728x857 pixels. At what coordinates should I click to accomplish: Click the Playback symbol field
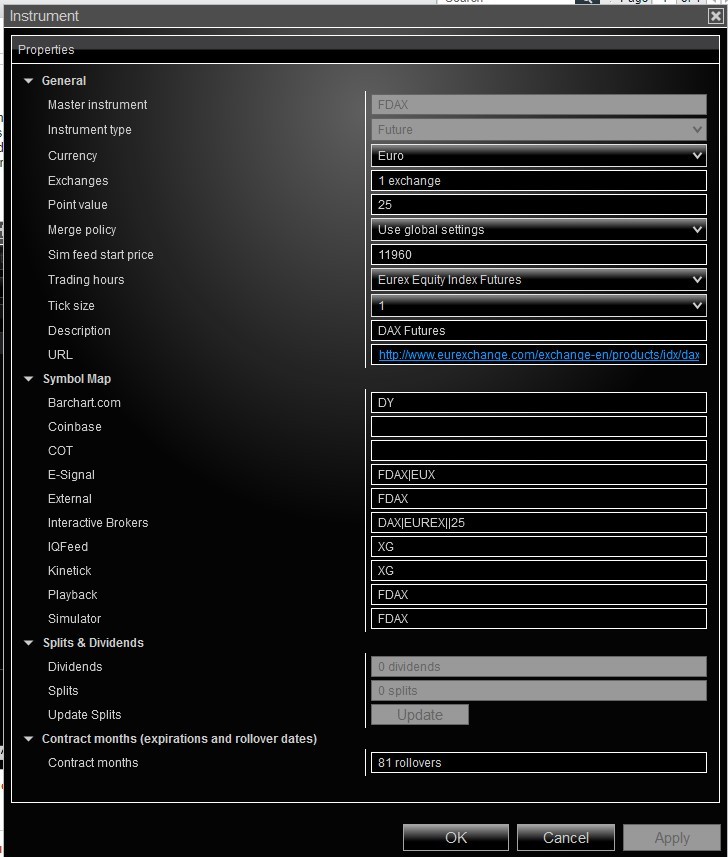(x=538, y=595)
